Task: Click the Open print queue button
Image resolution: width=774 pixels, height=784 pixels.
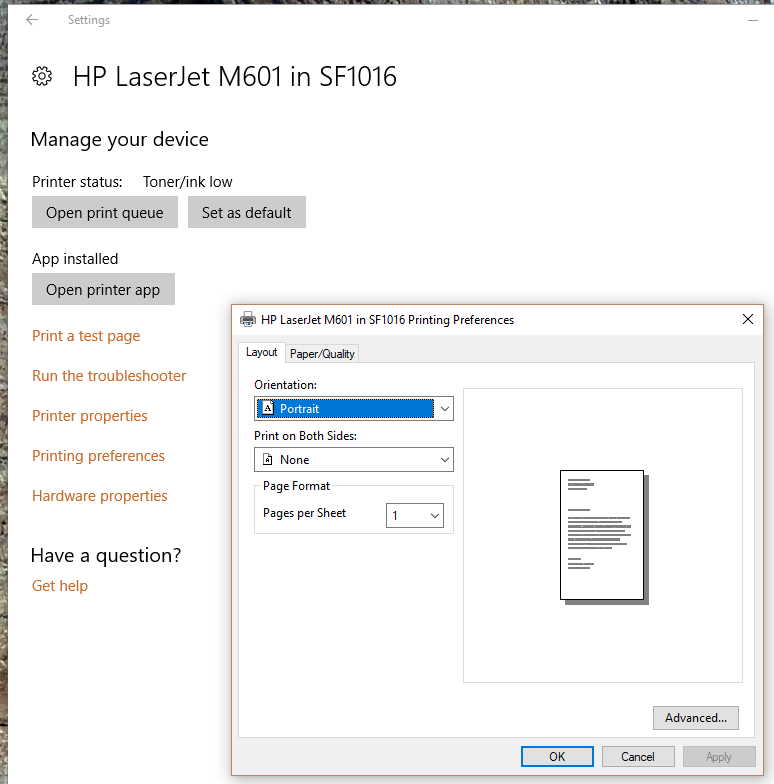Action: click(104, 212)
